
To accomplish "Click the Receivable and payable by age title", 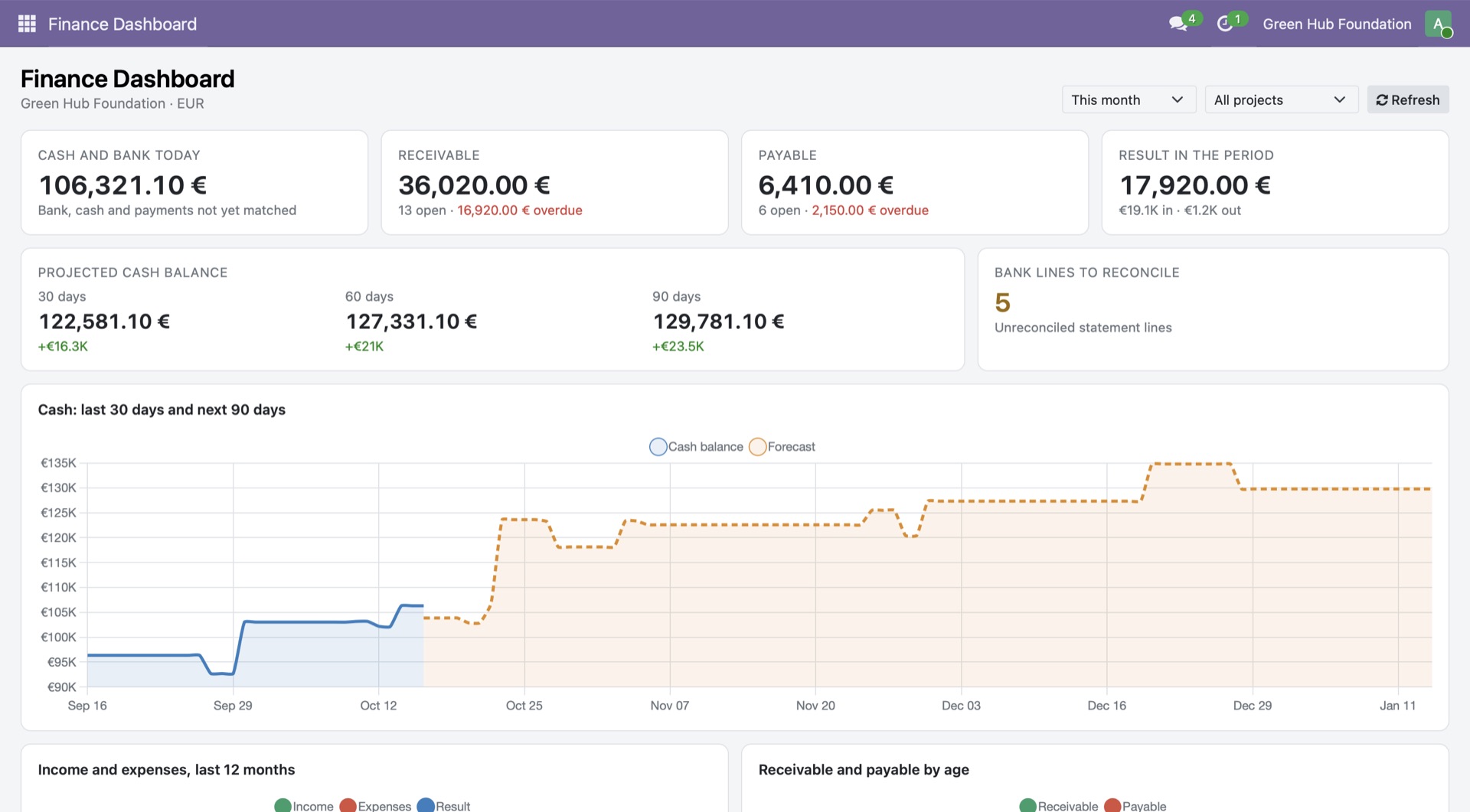I will click(x=864, y=770).
